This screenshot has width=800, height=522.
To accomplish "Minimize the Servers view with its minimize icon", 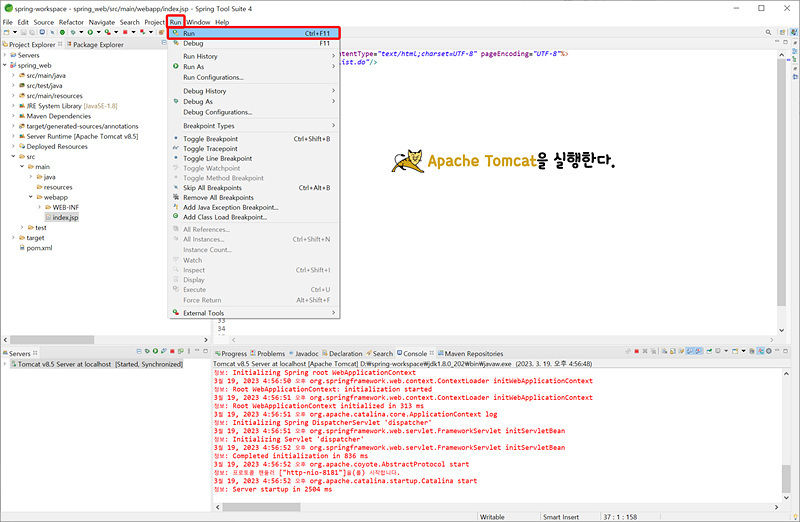I will (x=197, y=350).
